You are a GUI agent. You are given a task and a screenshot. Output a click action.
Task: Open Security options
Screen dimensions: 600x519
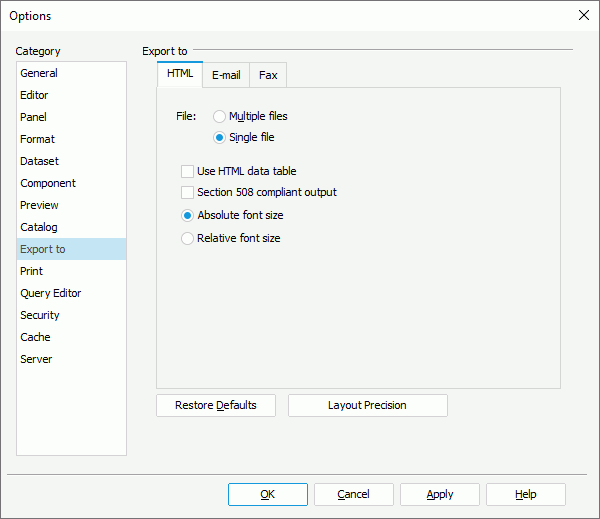tap(71, 315)
